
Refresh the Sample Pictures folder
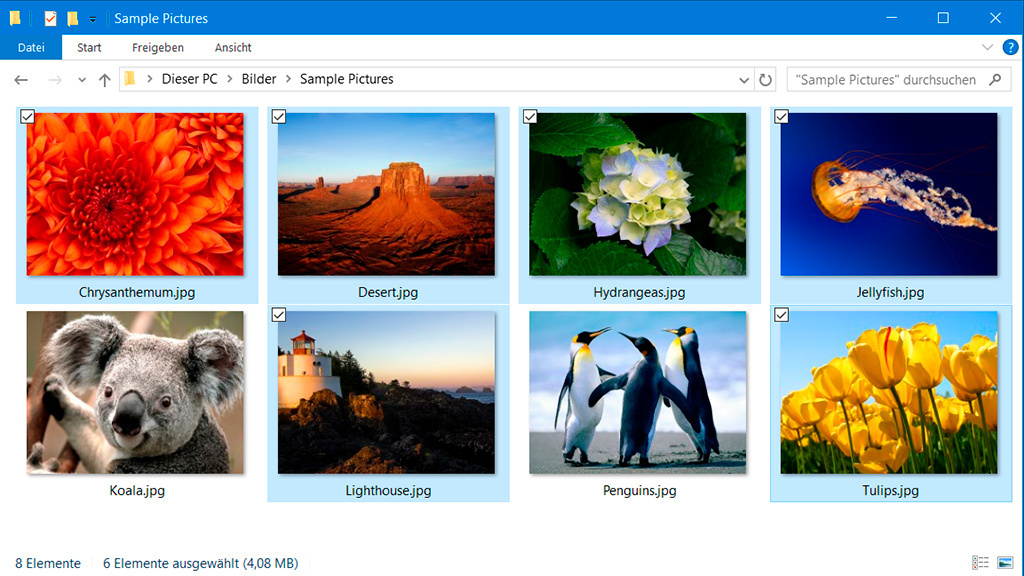point(765,80)
